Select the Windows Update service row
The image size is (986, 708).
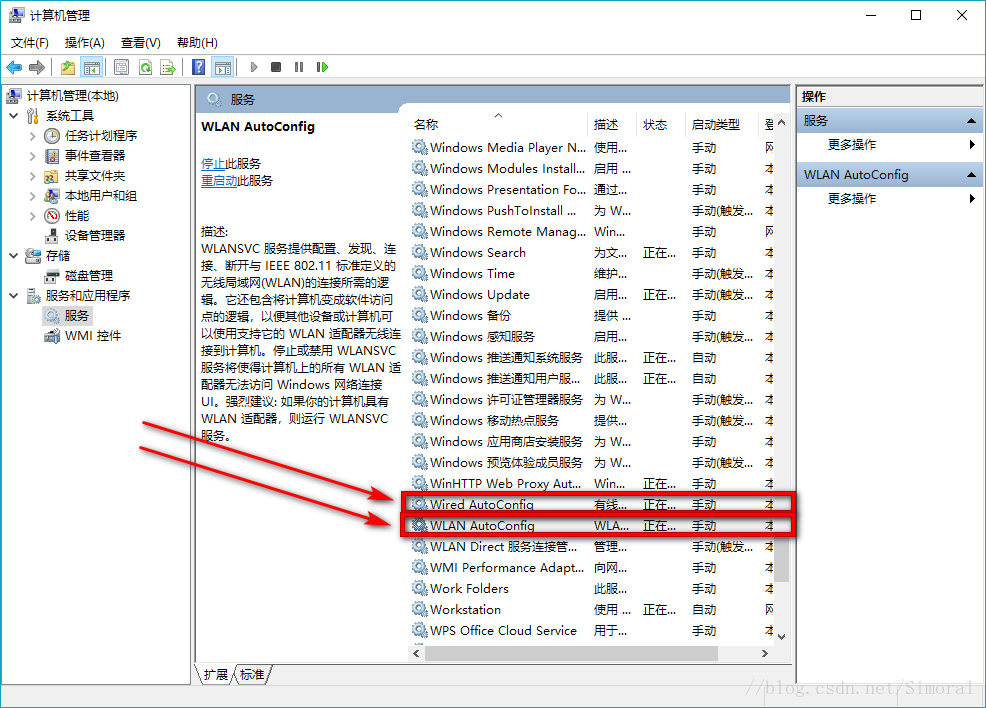point(592,294)
